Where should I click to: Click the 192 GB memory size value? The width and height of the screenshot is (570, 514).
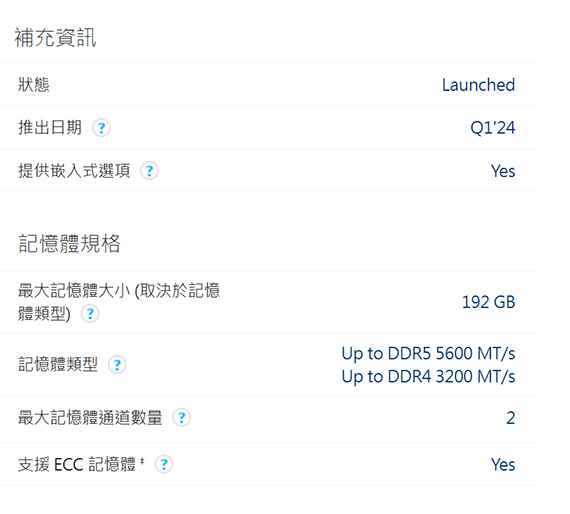489,302
